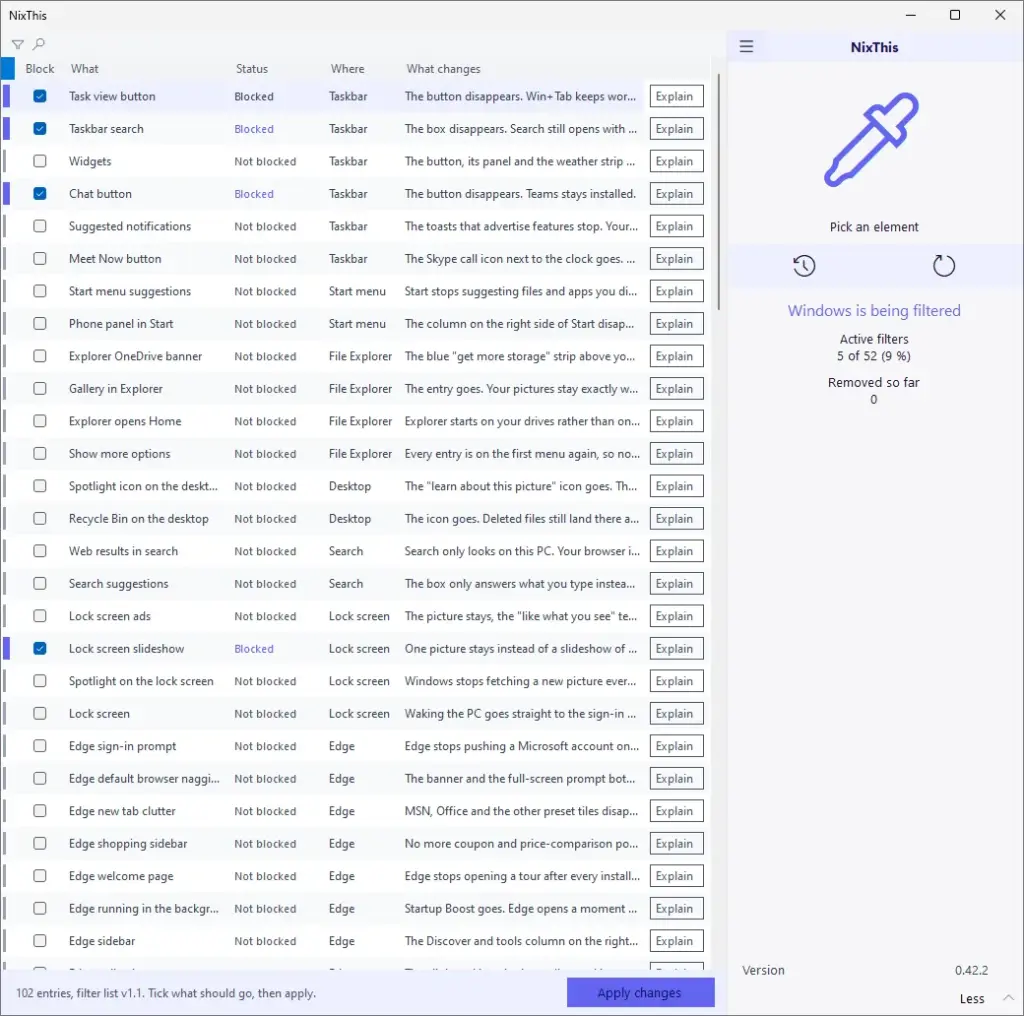Click the Blocked status of Chat button
The image size is (1024, 1016).
click(254, 194)
